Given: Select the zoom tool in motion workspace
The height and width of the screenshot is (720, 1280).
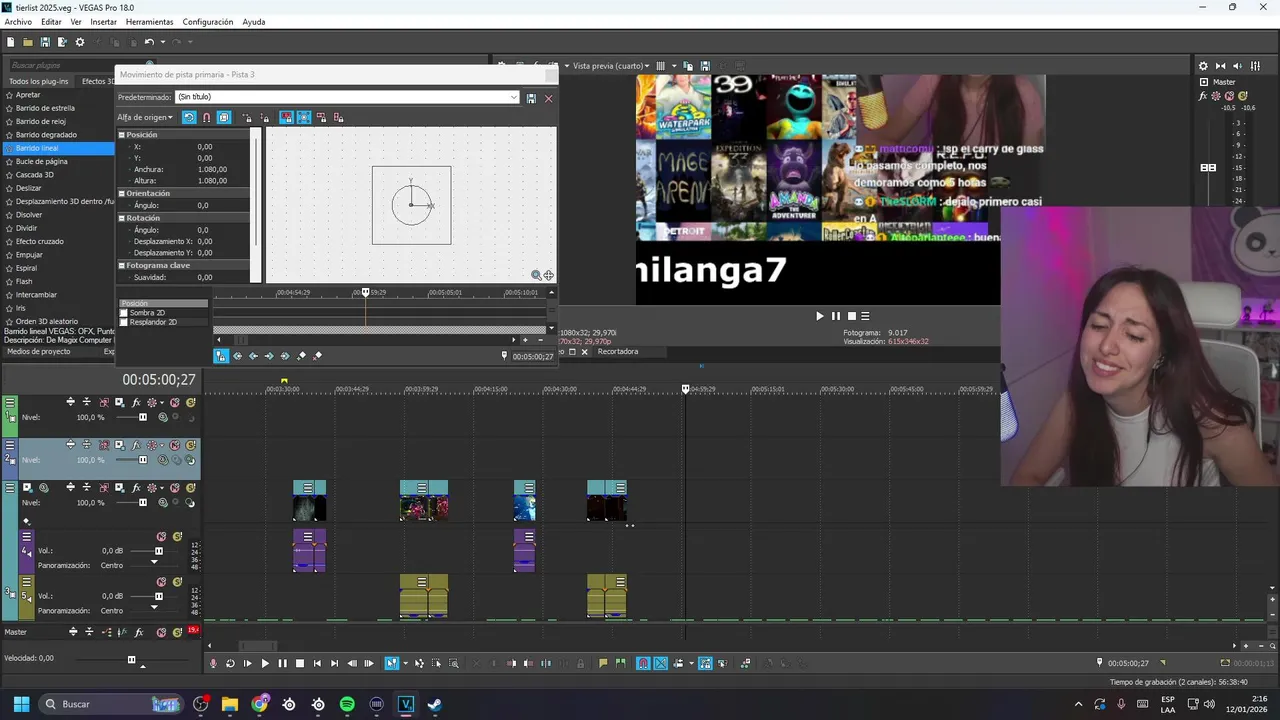Looking at the screenshot, I should pos(536,275).
